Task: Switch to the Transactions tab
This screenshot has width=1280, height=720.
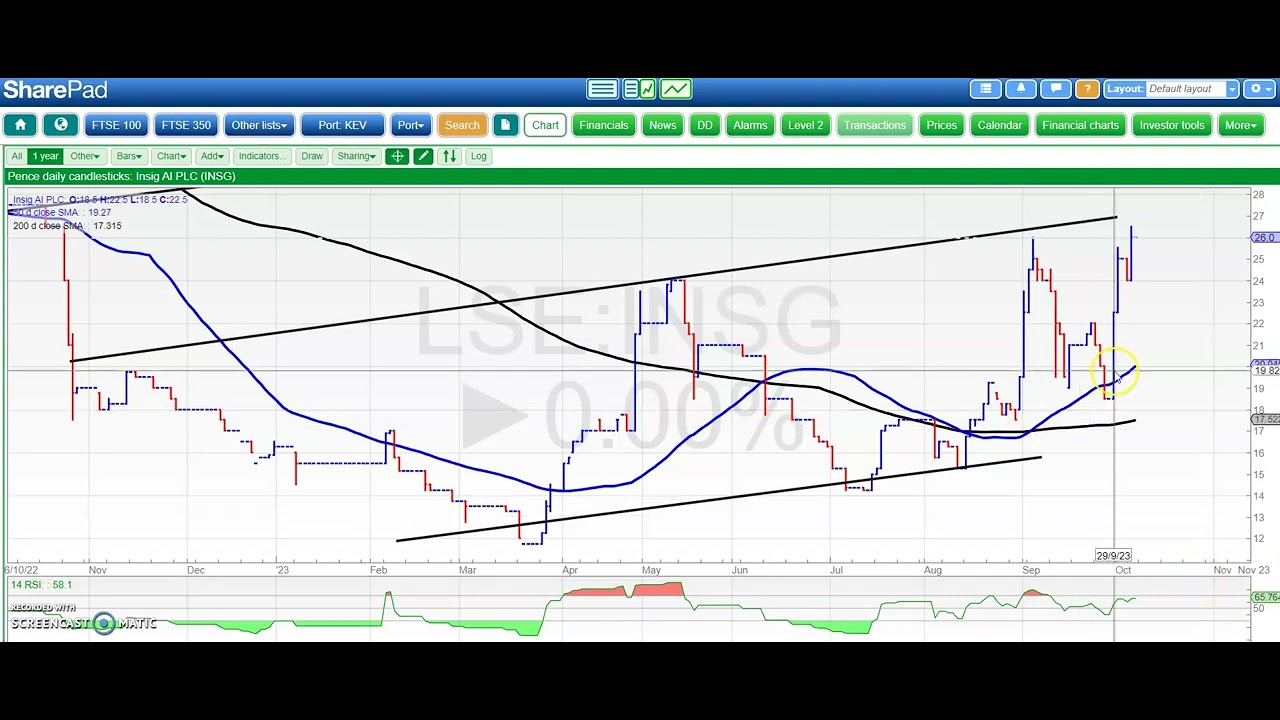Action: tap(874, 125)
